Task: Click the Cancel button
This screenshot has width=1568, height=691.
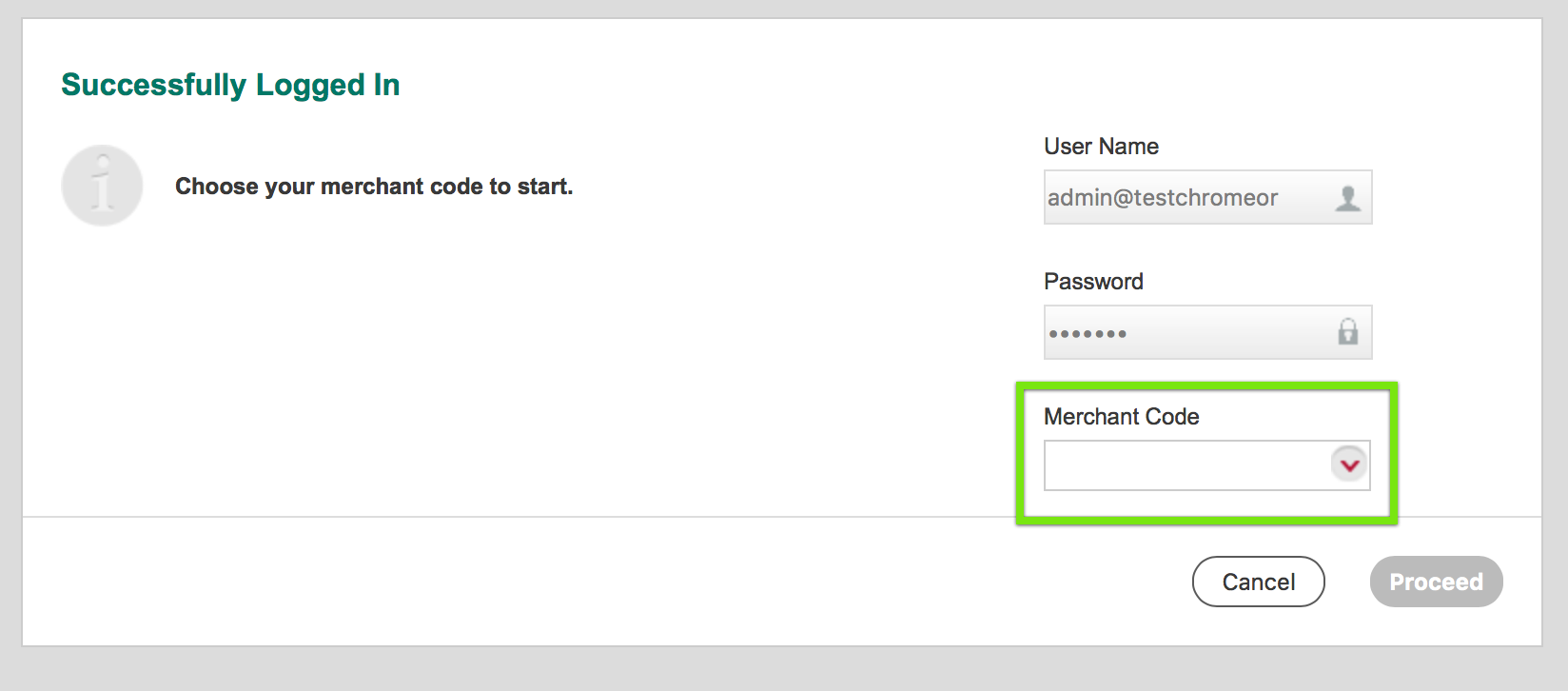Action: click(1258, 582)
